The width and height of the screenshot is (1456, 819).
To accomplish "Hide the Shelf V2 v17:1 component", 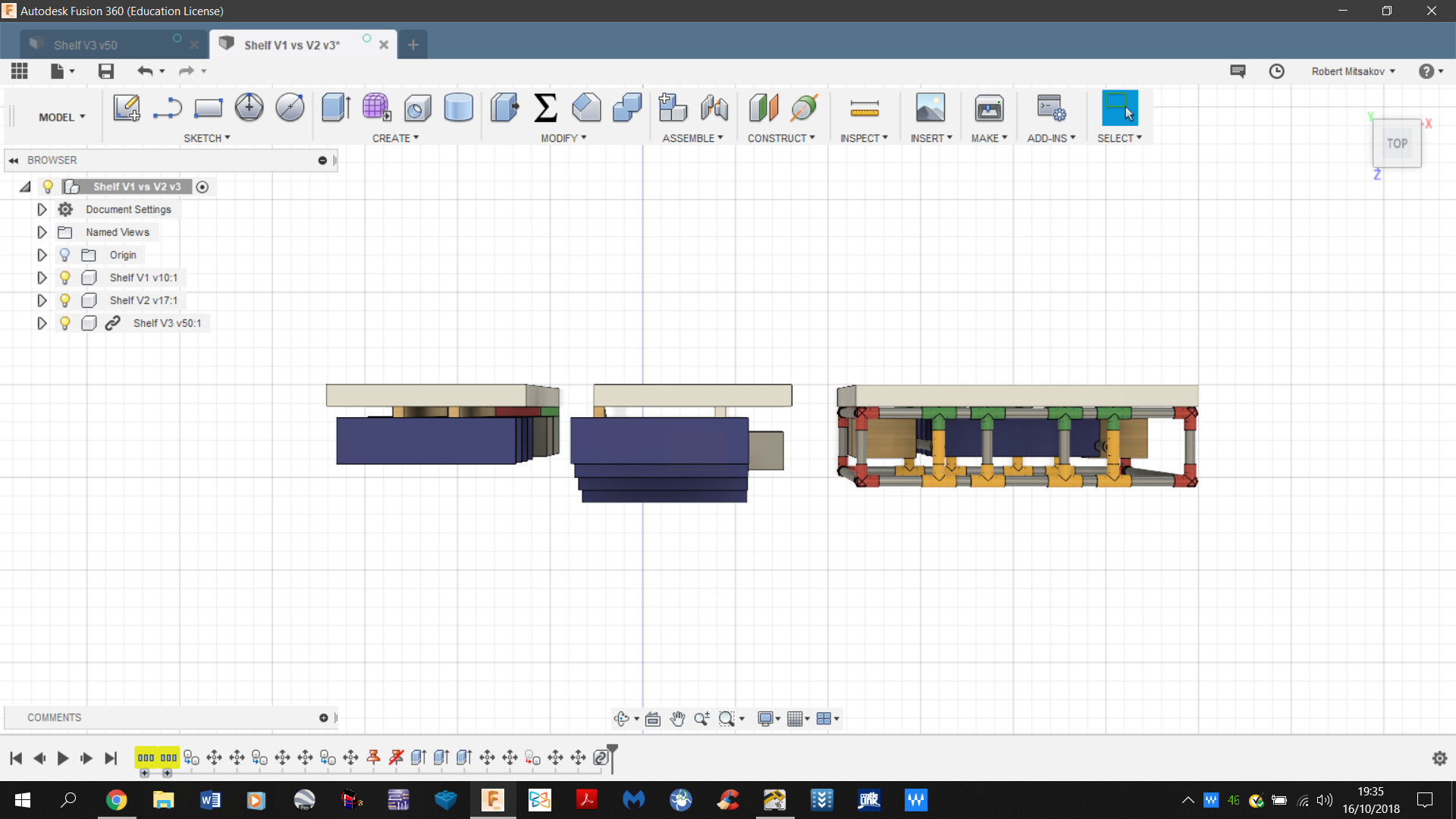I will coord(64,300).
